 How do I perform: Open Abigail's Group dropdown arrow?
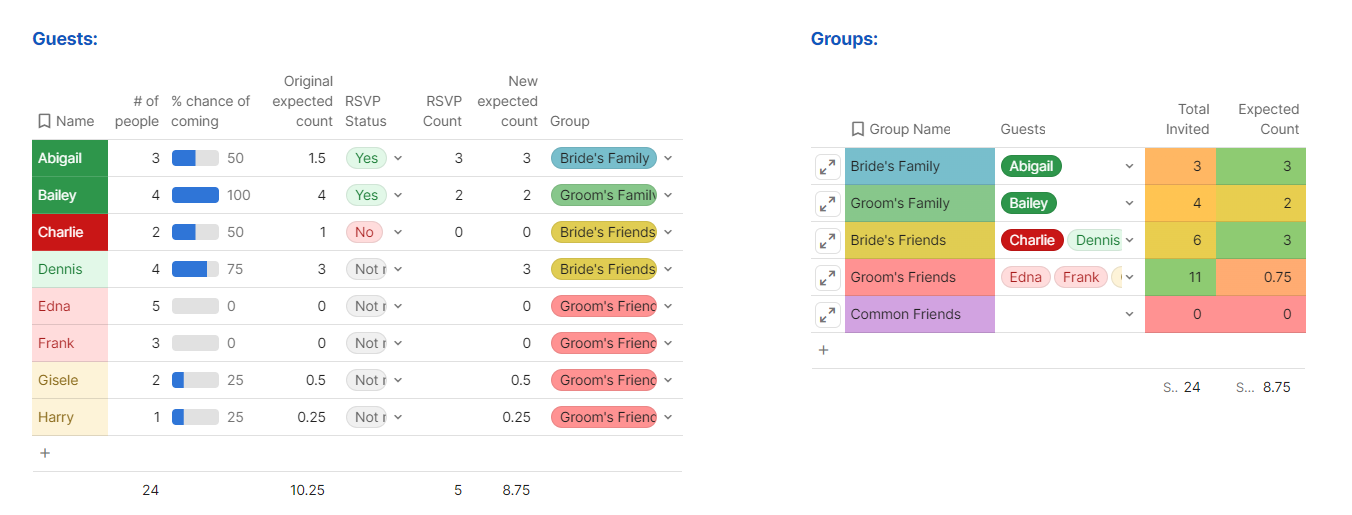tap(668, 158)
